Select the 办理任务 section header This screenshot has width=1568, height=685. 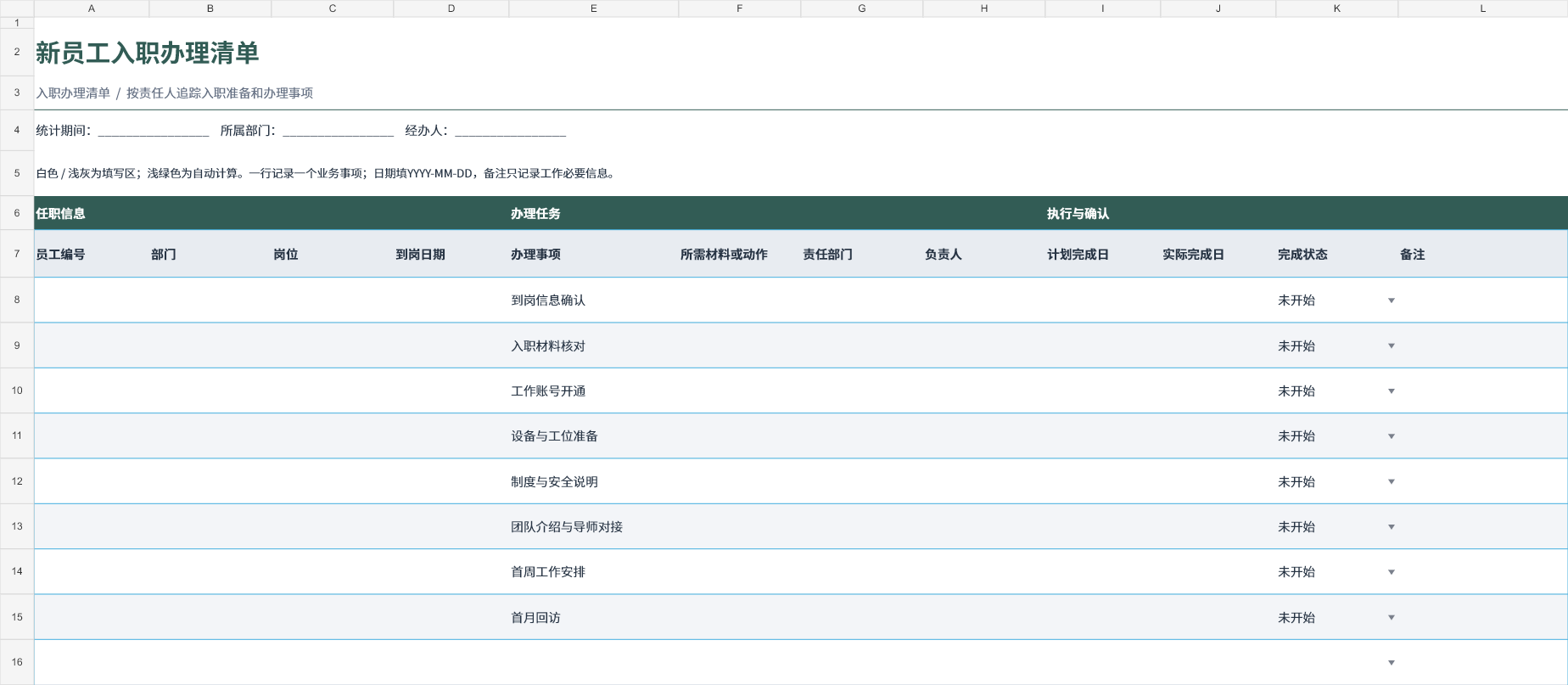[777, 213]
